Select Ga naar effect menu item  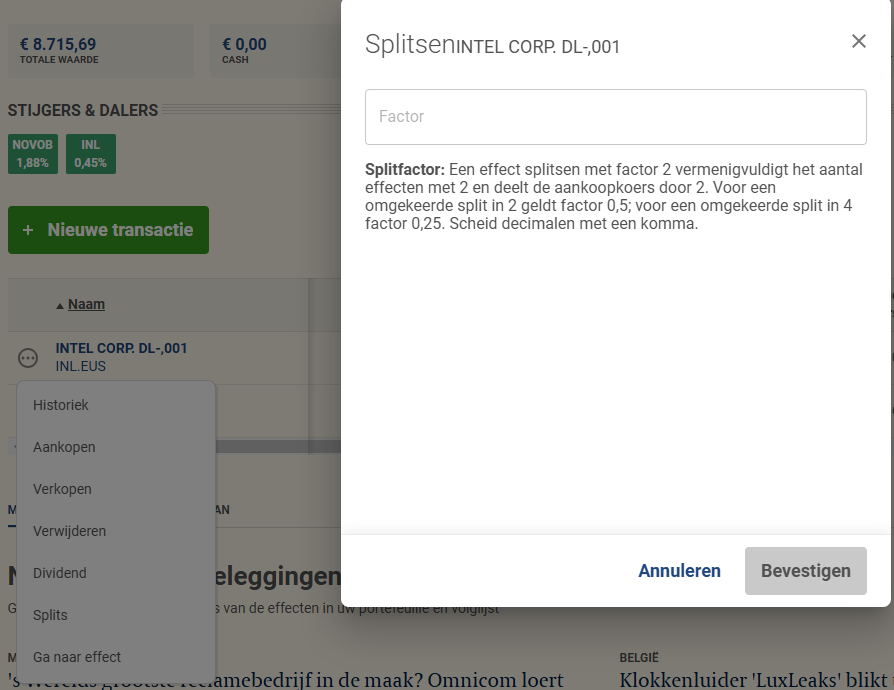(77, 657)
